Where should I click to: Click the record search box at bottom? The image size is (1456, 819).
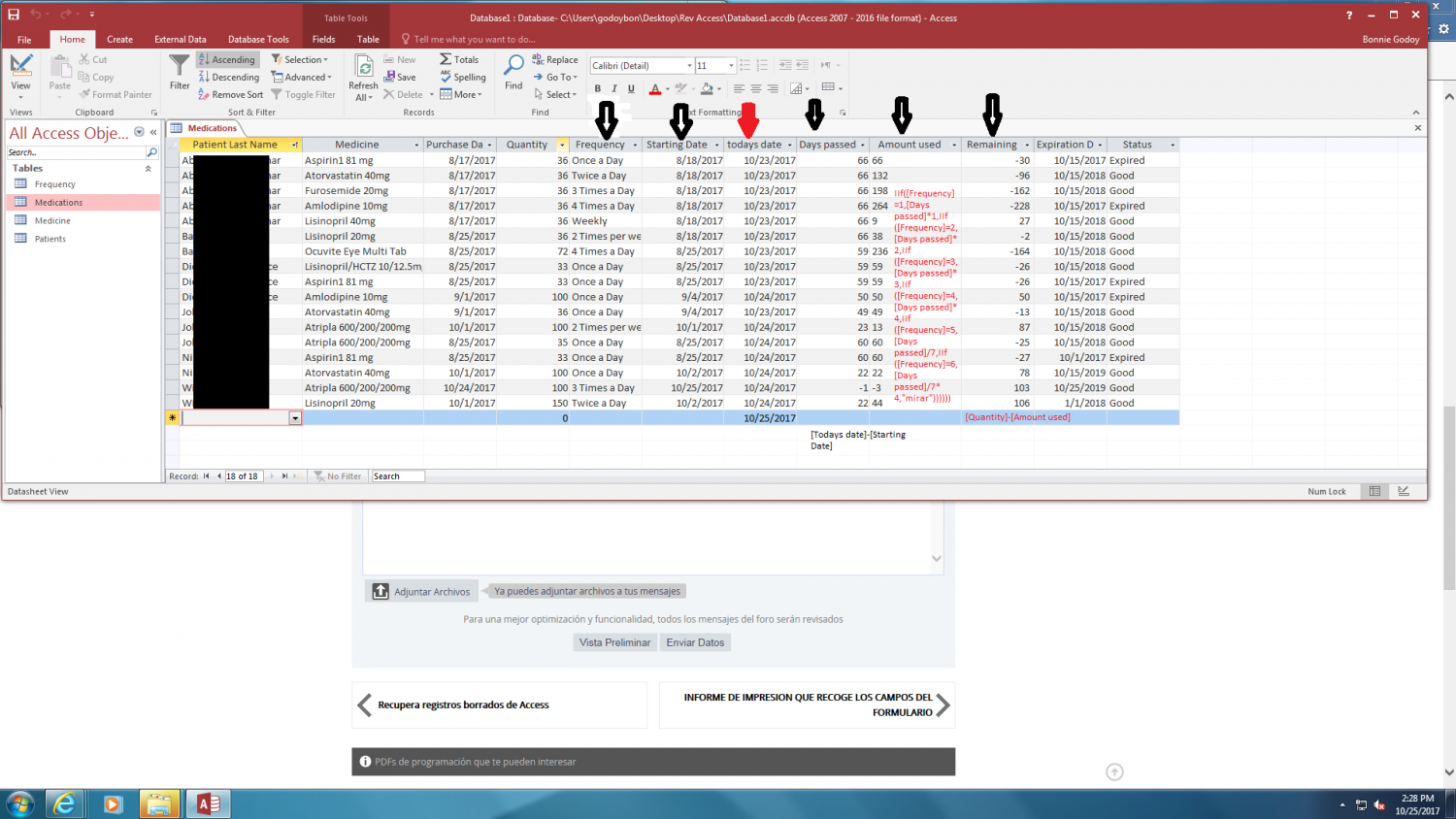(x=398, y=476)
